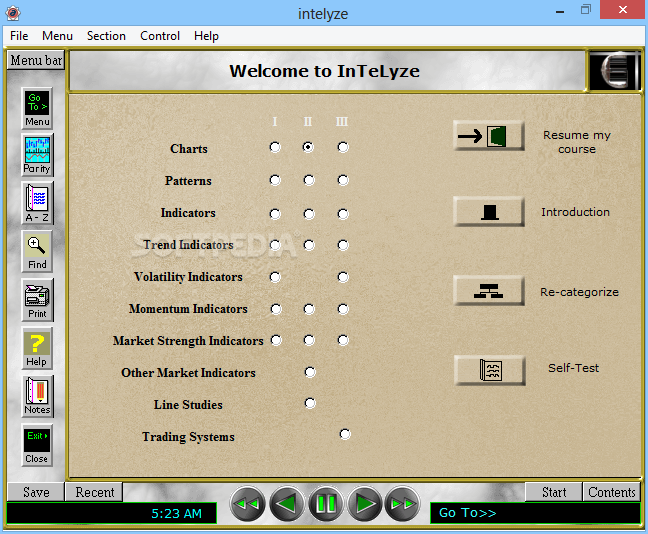Open the File menu
Image resolution: width=648 pixels, height=534 pixels.
pos(19,36)
